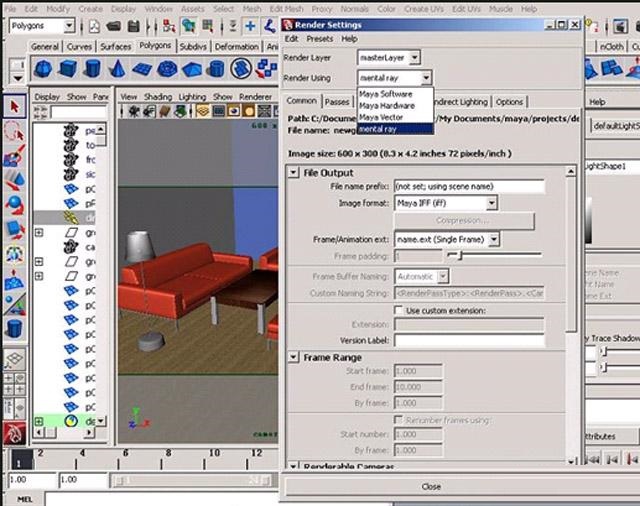Expand the defaultLightSet node in outliner
Image resolution: width=640 pixels, height=506 pixels.
[39, 421]
